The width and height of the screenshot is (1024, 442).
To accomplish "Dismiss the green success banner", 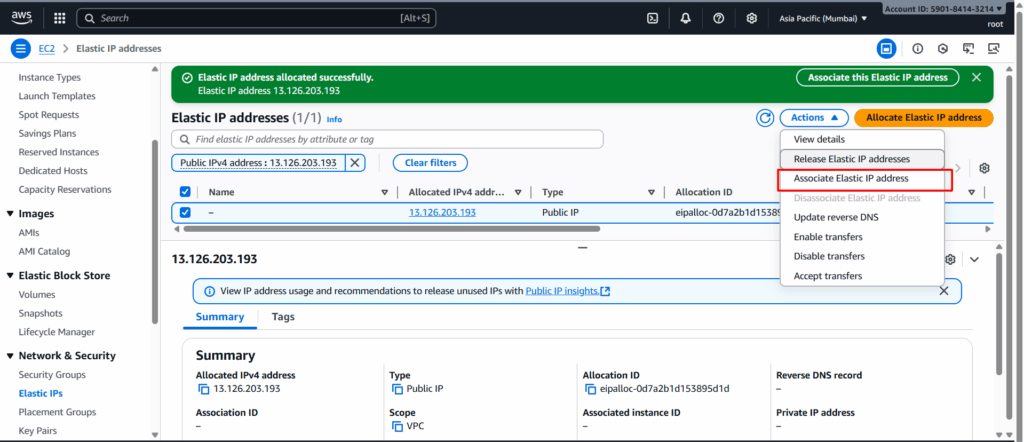I will (x=976, y=77).
